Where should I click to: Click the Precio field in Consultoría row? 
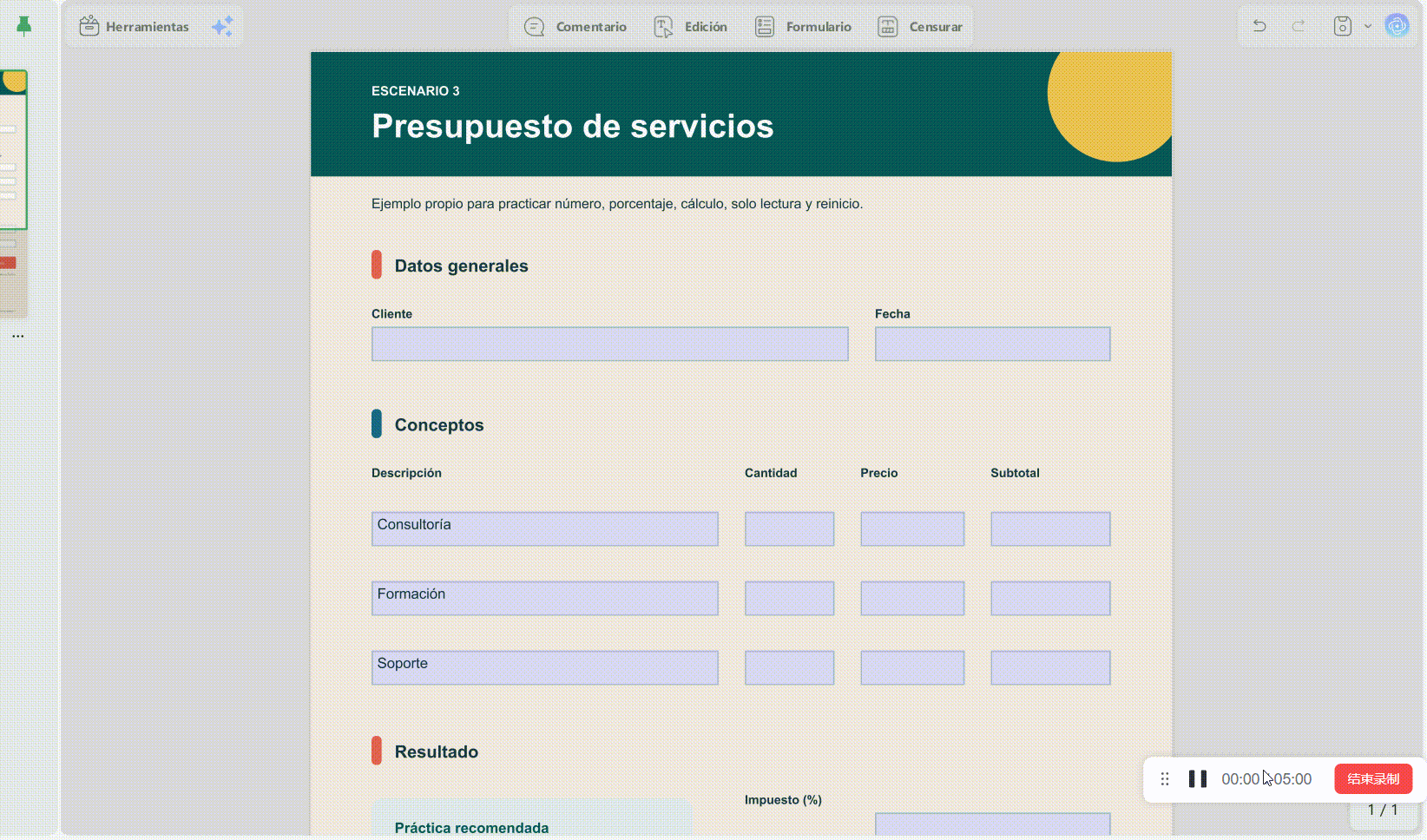[912, 528]
